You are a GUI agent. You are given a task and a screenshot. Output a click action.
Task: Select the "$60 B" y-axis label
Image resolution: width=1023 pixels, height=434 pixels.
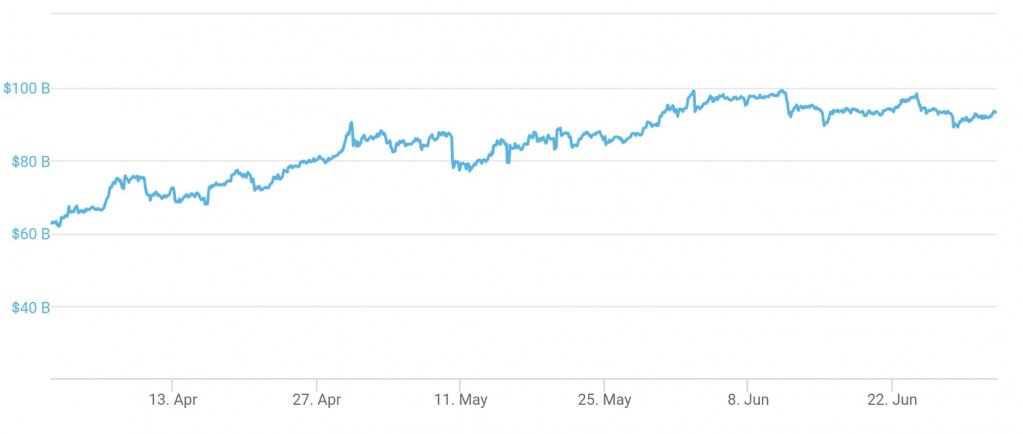tap(30, 234)
